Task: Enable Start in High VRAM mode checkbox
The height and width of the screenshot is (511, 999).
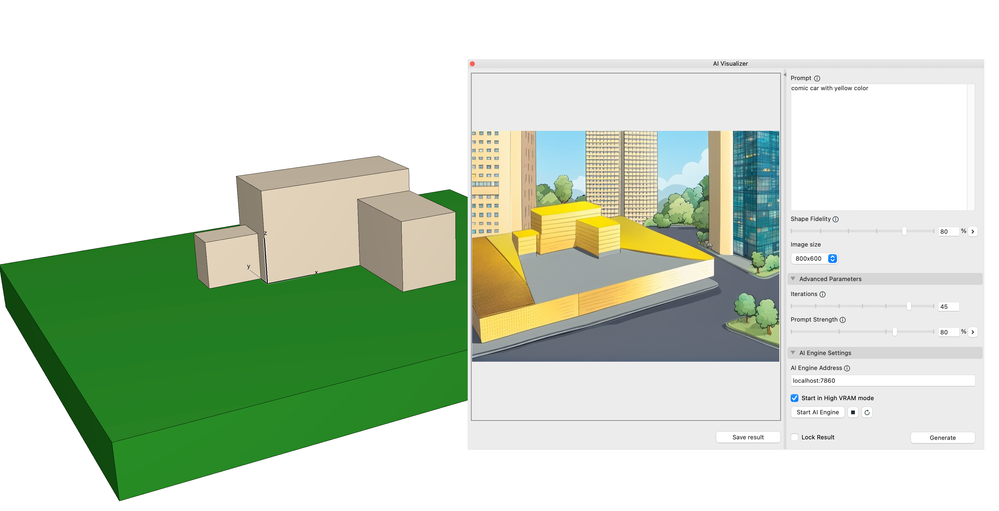Action: 794,398
